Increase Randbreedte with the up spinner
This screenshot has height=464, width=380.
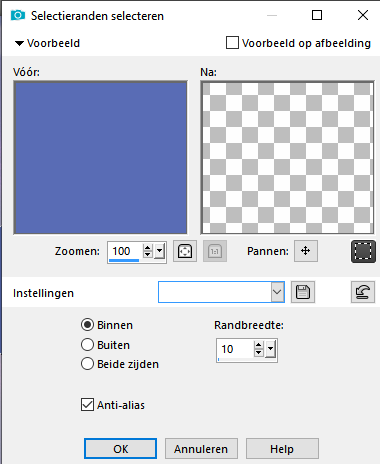259,345
